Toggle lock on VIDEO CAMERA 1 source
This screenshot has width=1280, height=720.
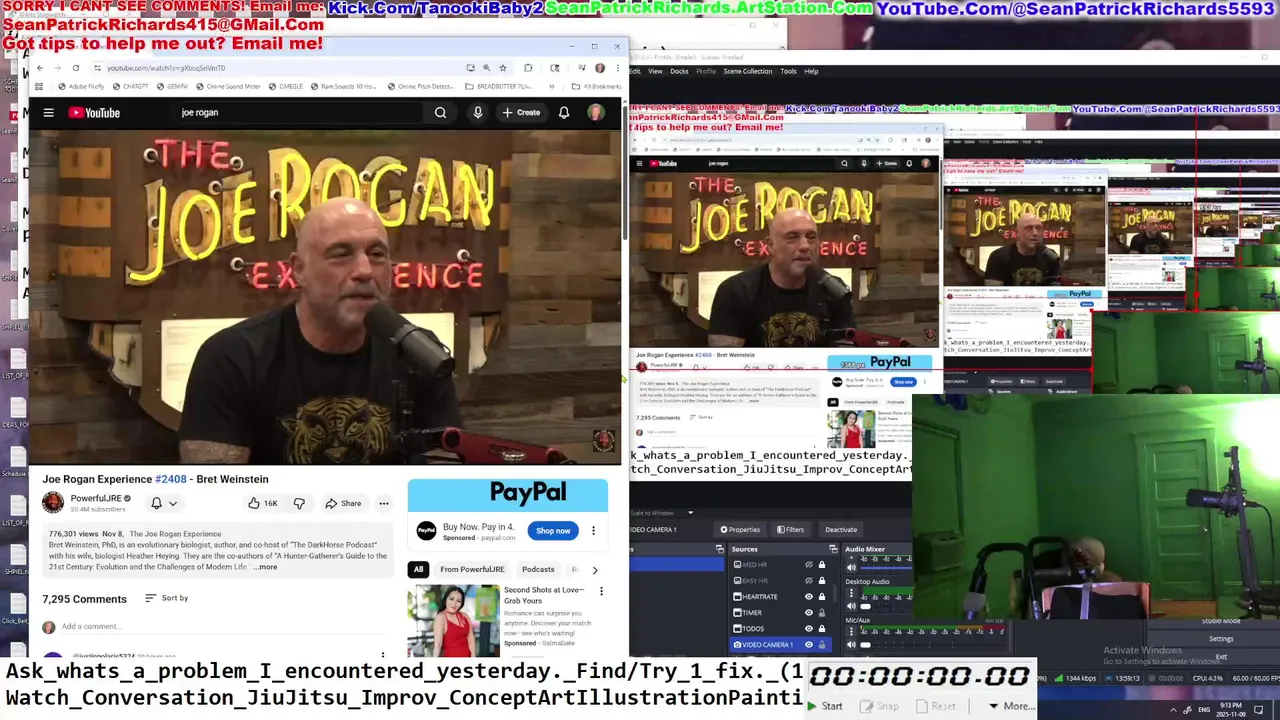(822, 645)
